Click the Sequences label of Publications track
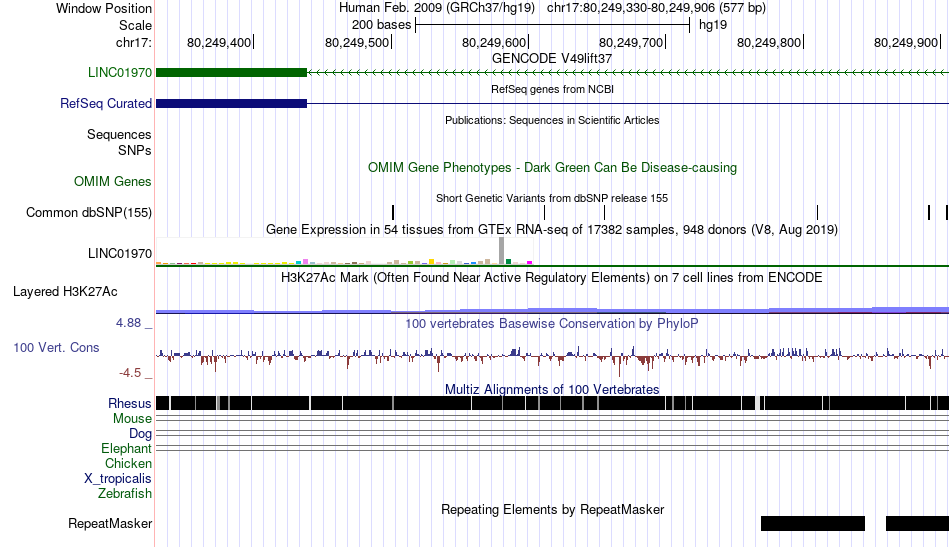 [x=119, y=134]
